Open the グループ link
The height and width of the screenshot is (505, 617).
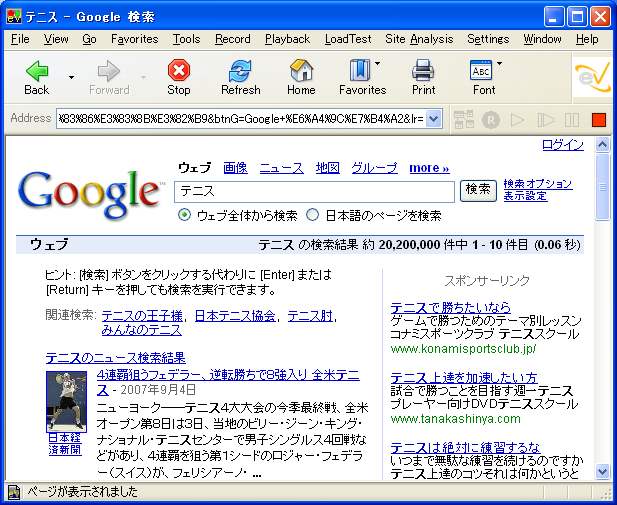374,168
